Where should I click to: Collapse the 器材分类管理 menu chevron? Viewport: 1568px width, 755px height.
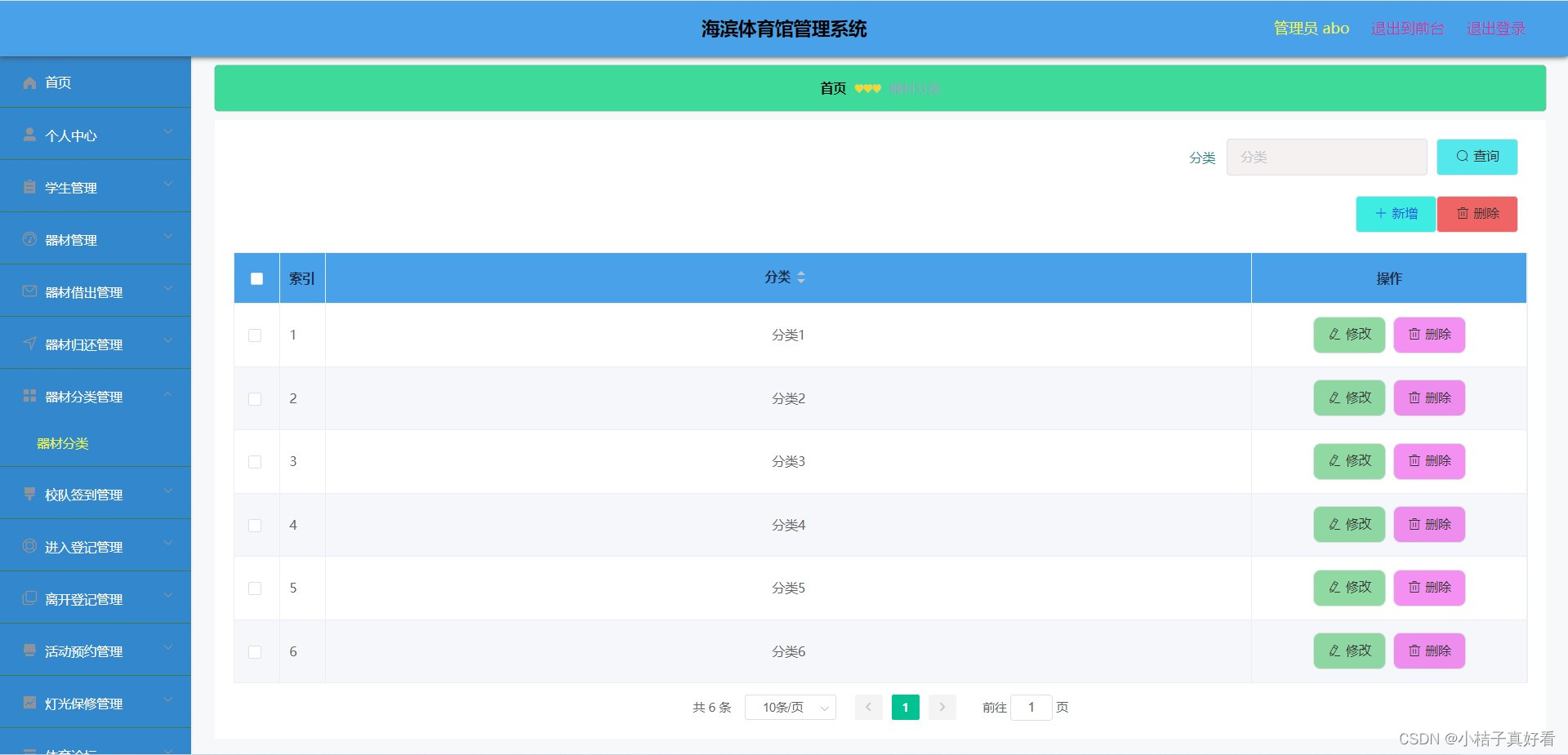[x=167, y=393]
